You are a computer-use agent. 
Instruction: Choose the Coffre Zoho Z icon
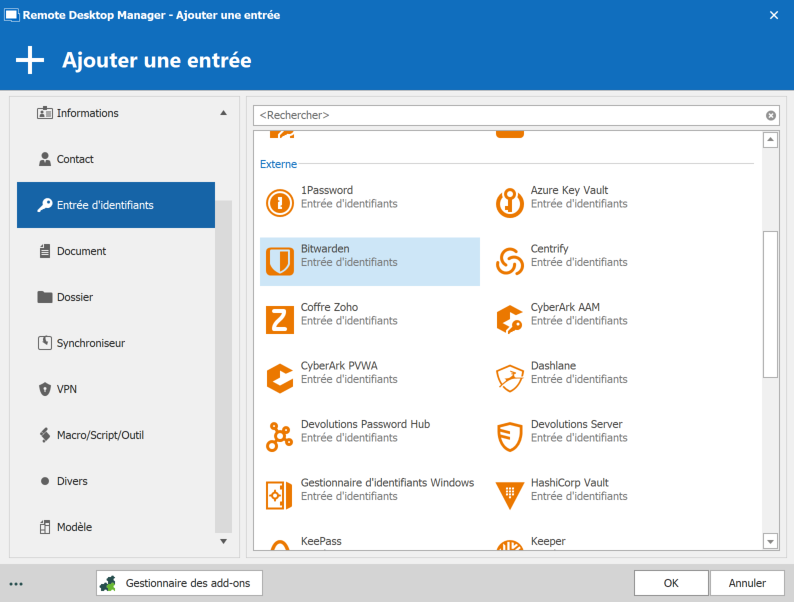pos(280,320)
